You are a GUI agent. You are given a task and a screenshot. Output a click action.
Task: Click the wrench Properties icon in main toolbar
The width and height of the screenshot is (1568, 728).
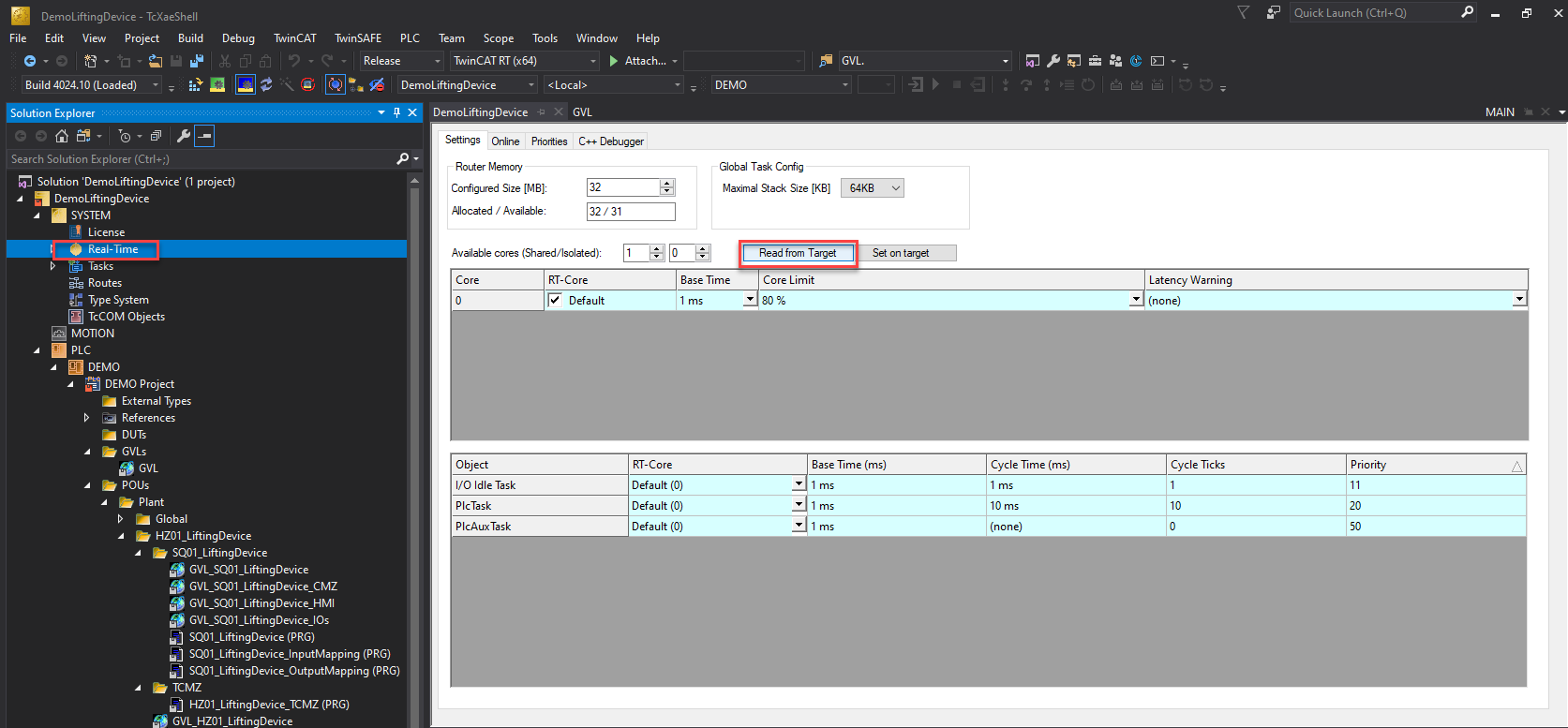click(x=1053, y=61)
